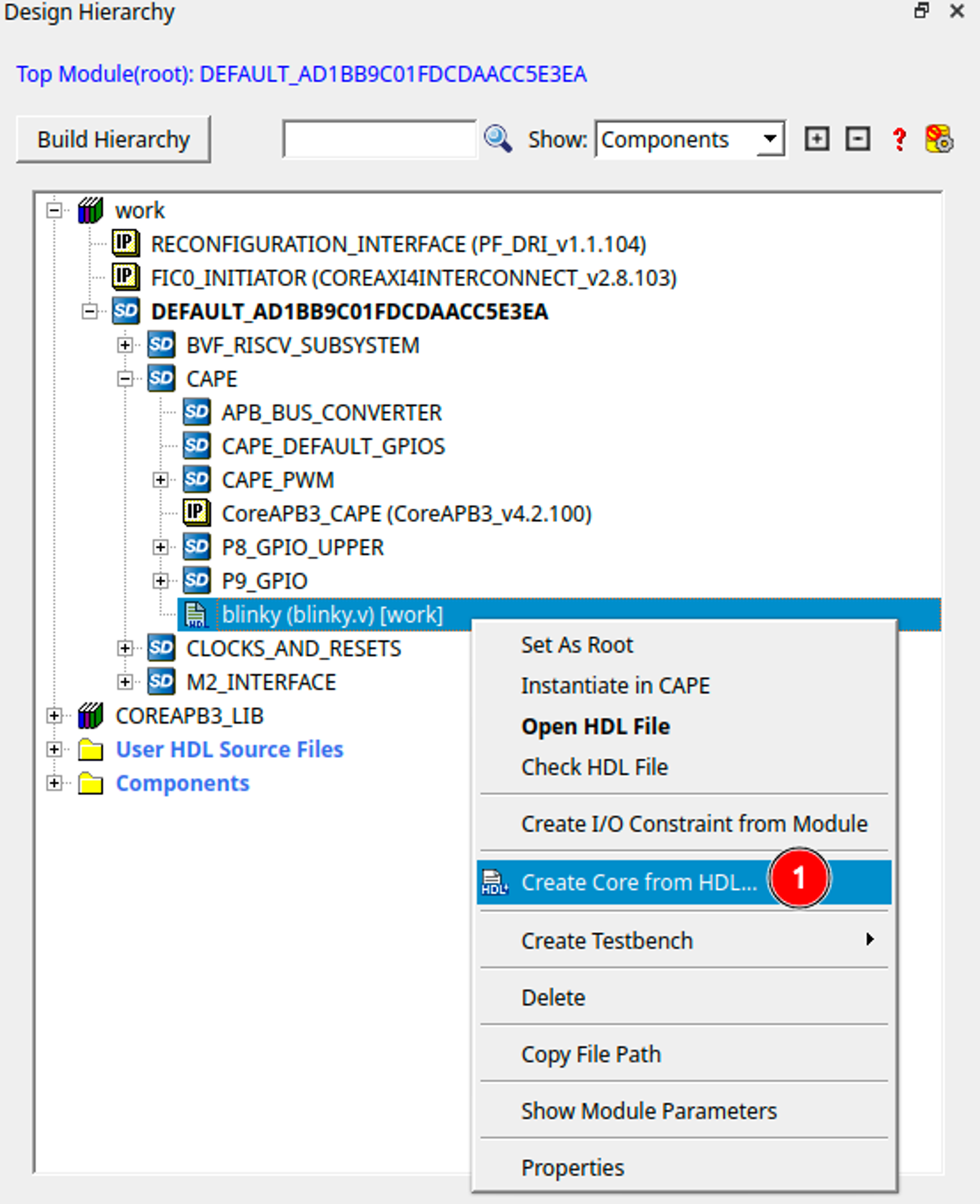
Task: Click the hierarchy search input field
Action: (379, 139)
